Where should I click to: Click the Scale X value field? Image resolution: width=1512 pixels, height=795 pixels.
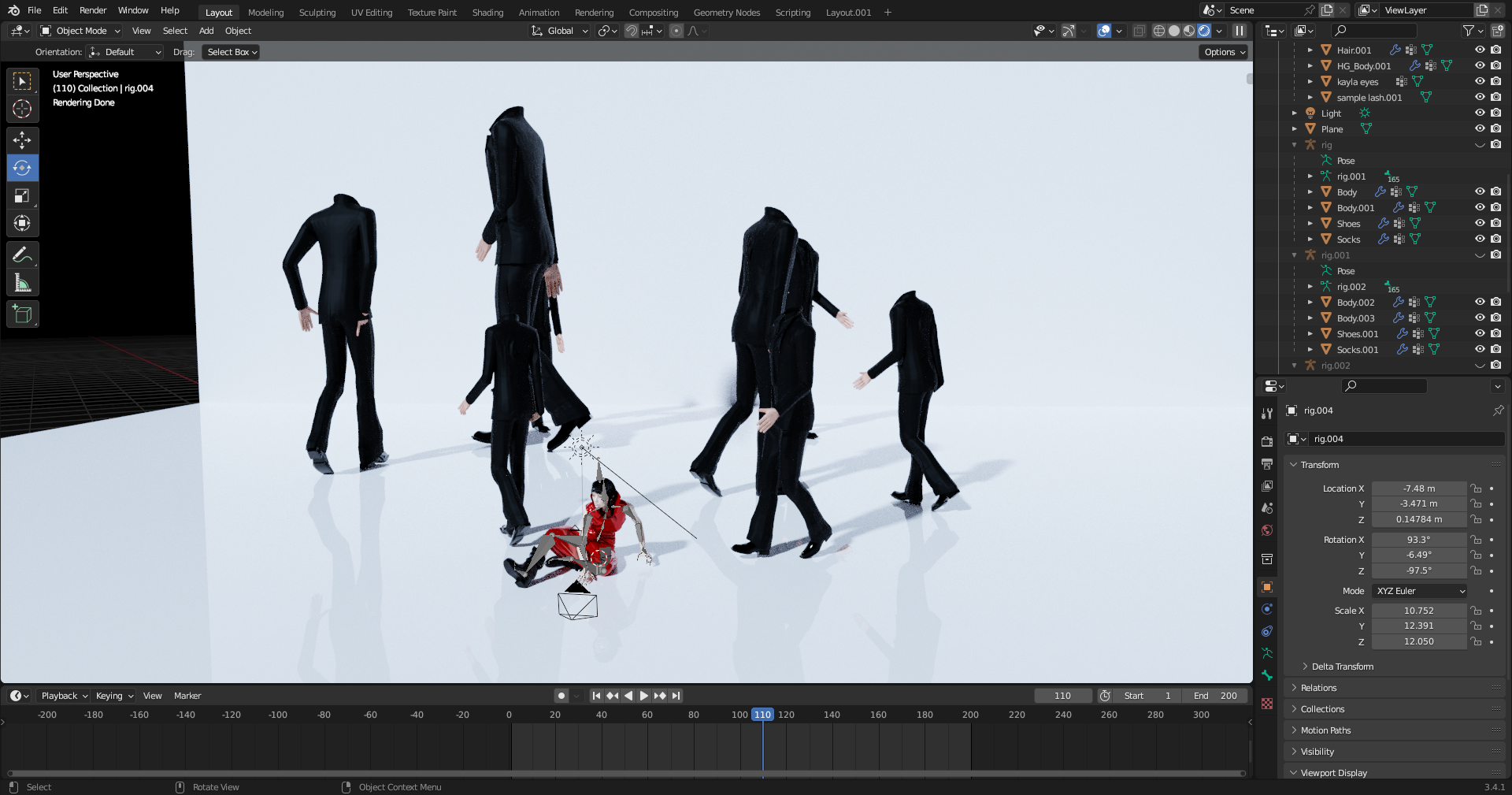coord(1418,611)
